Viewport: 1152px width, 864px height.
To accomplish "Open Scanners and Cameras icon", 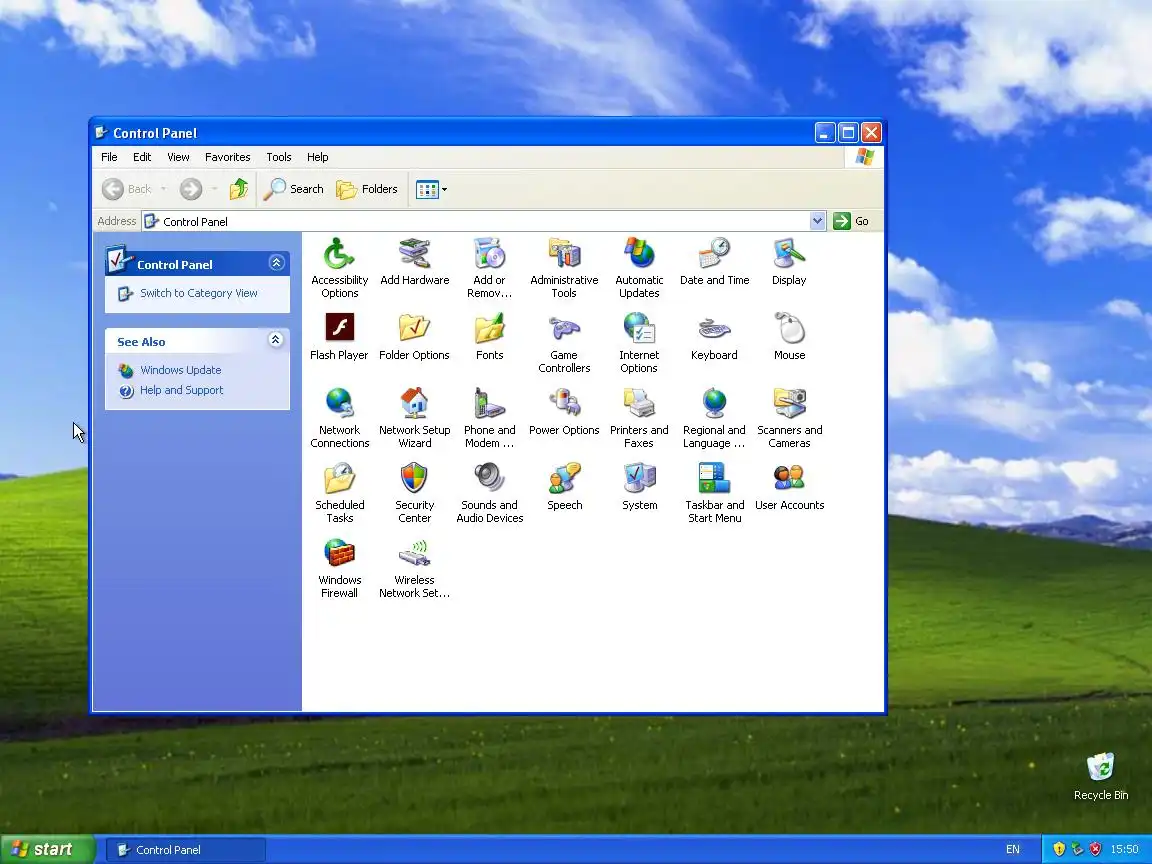I will [x=789, y=417].
